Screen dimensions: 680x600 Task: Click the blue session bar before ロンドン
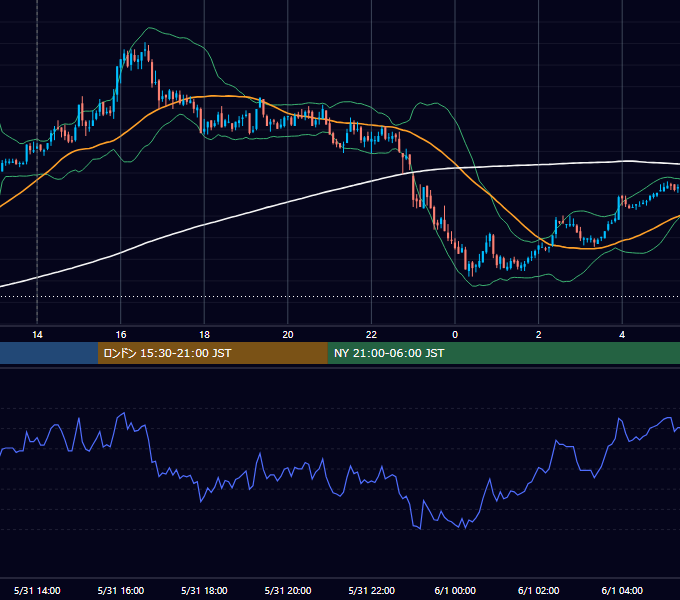pos(49,353)
